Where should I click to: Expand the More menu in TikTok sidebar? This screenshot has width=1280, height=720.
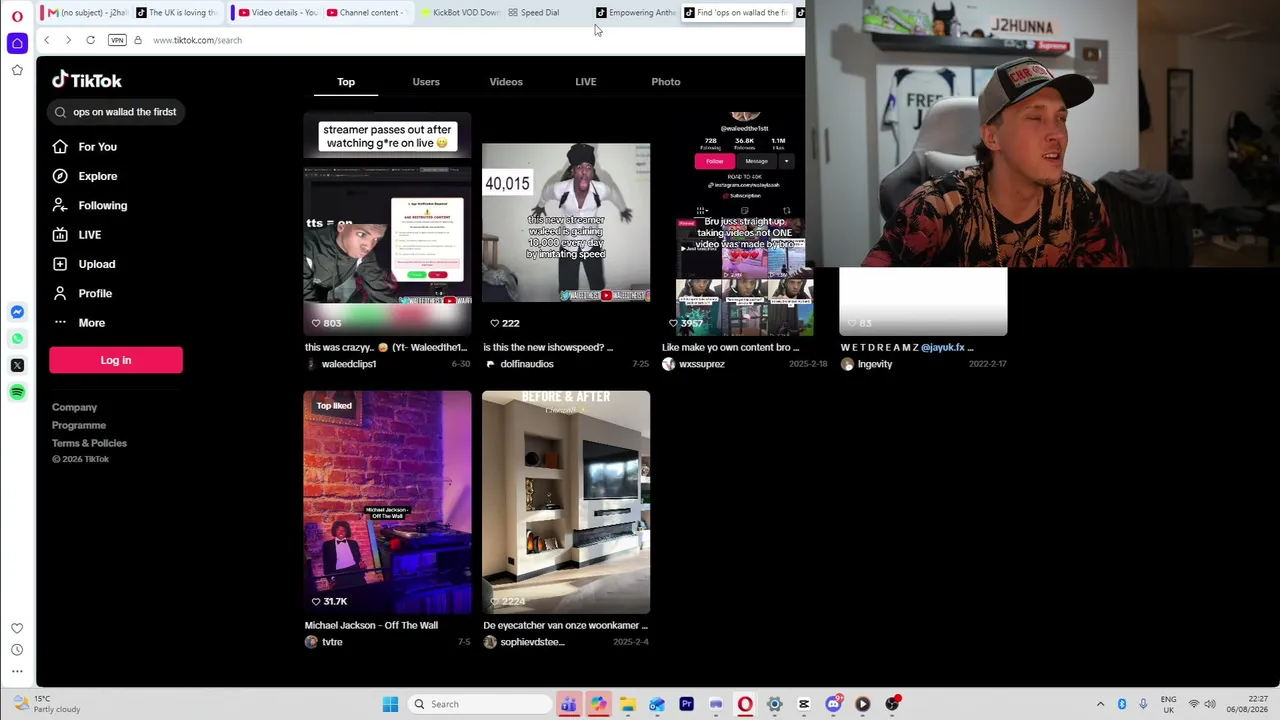coord(92,323)
